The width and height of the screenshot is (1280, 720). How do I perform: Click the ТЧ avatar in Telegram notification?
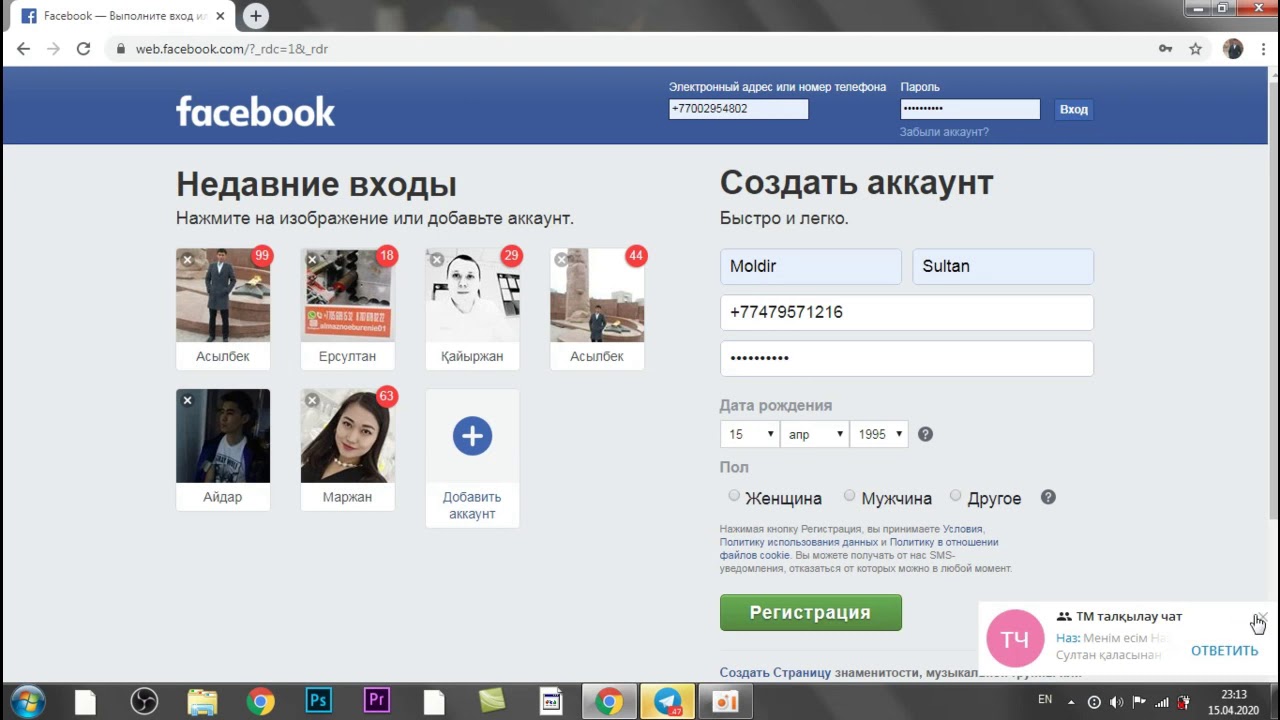[1015, 638]
